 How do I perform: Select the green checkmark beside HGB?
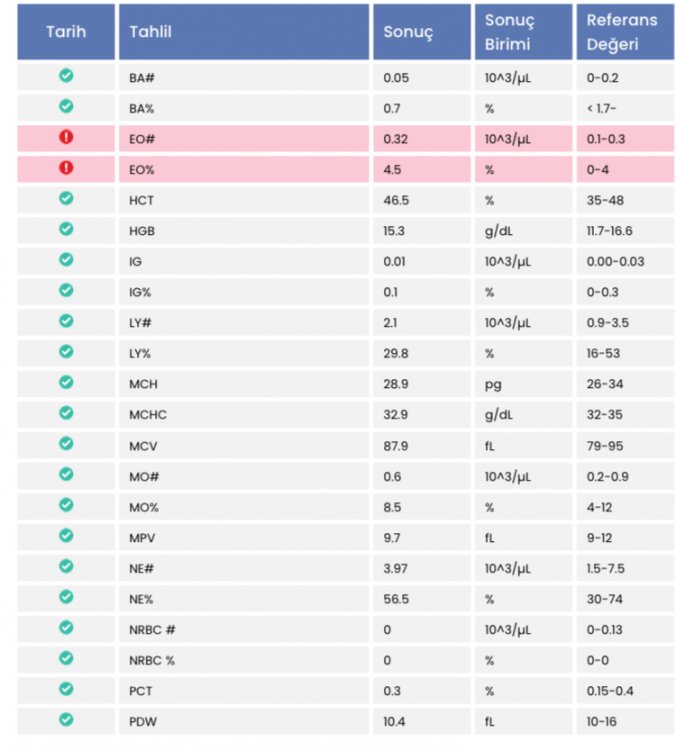coord(66,229)
